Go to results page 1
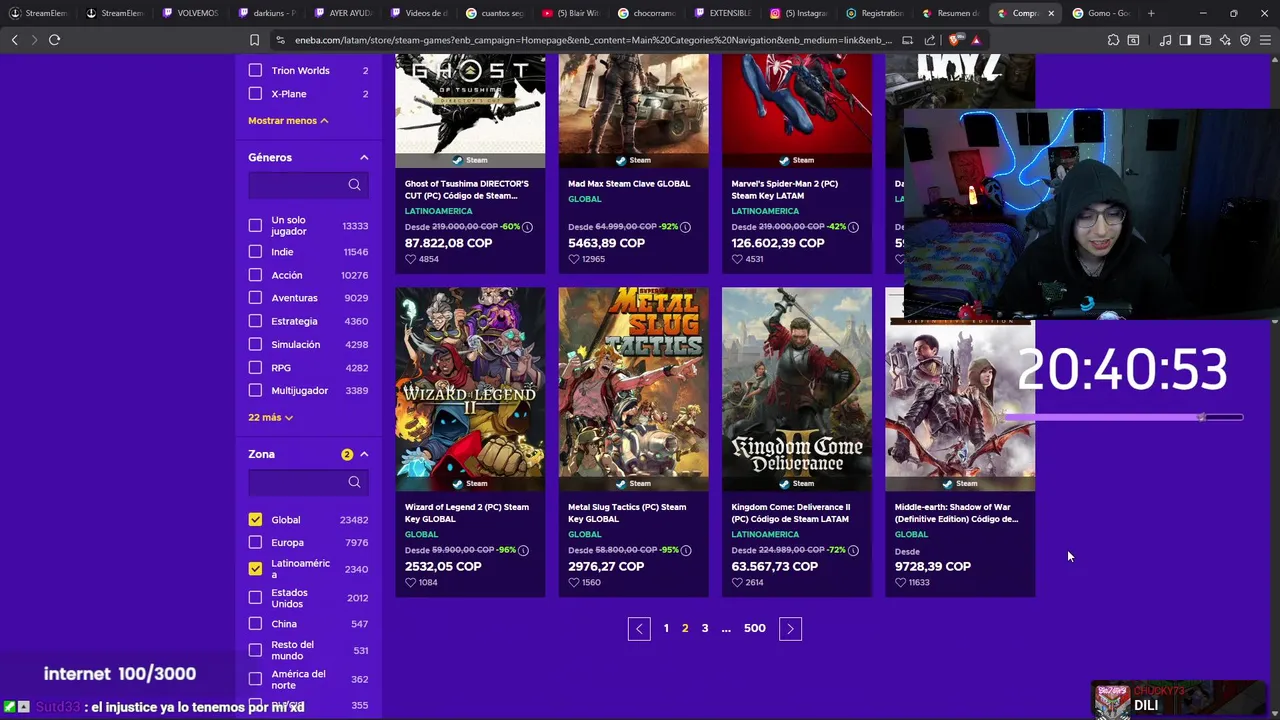This screenshot has height=720, width=1280. (x=666, y=628)
